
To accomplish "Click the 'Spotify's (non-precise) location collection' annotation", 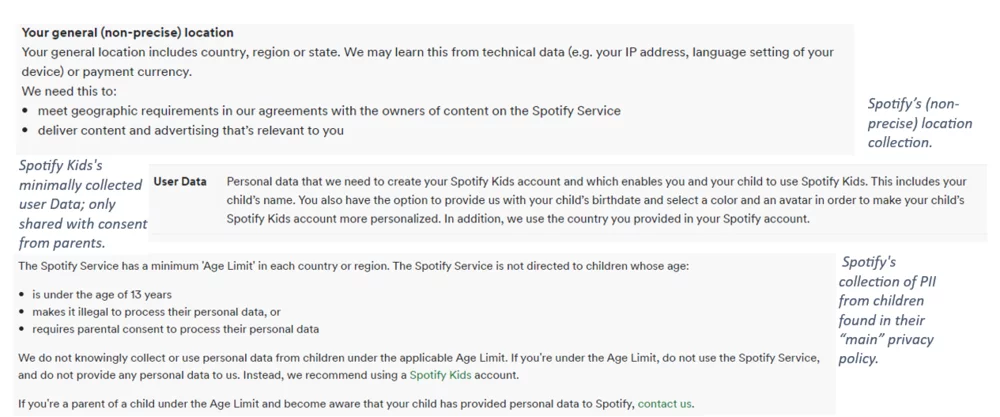I will coord(919,123).
